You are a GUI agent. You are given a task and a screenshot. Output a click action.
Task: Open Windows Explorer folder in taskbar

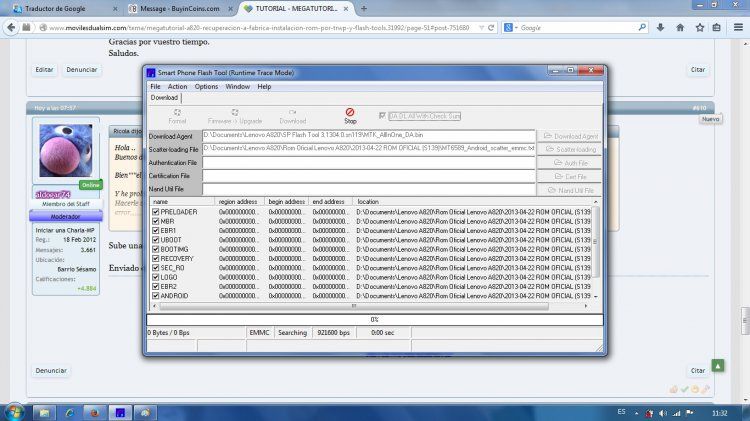tap(44, 412)
